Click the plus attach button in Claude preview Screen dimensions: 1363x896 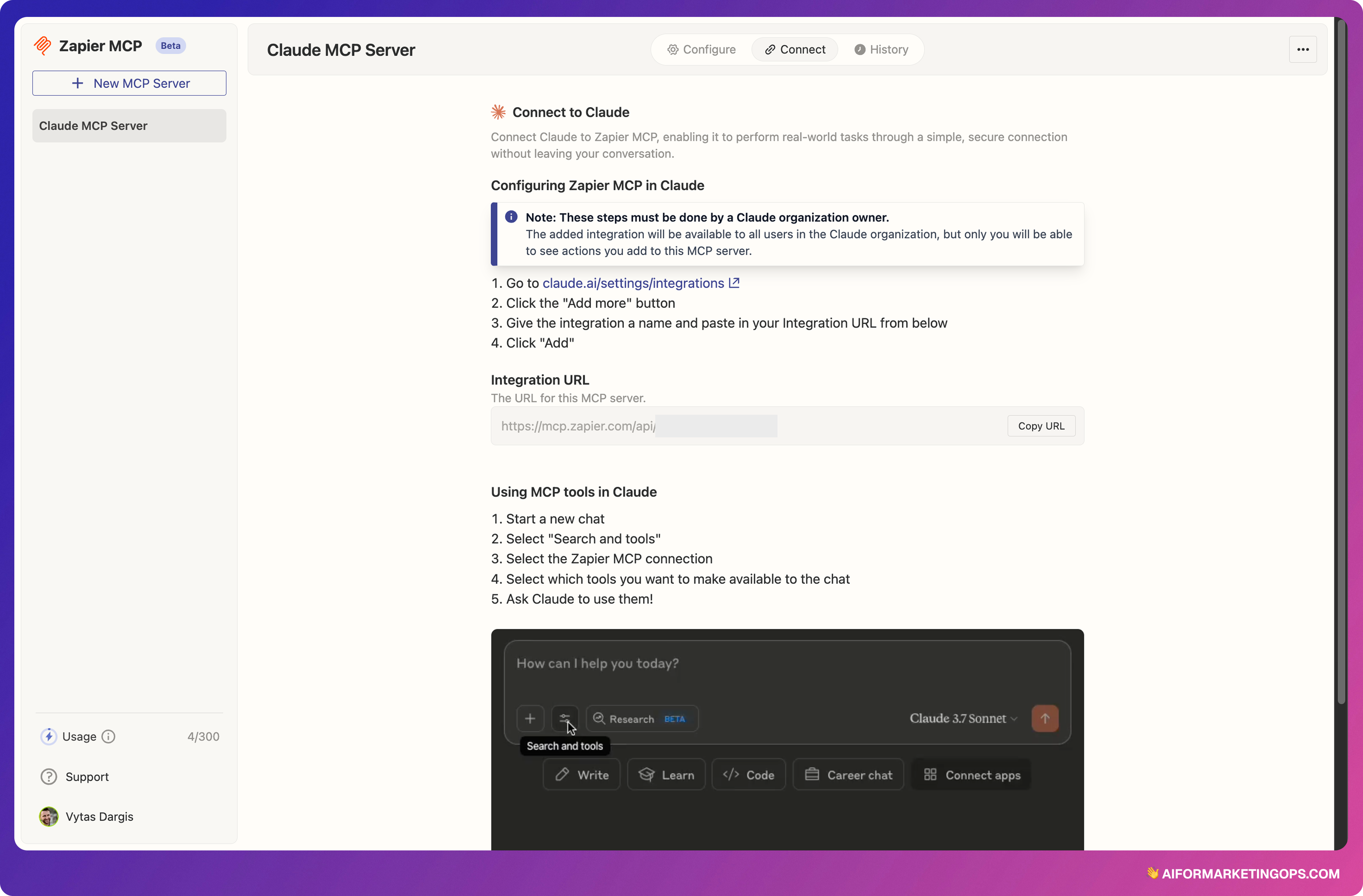[x=530, y=719]
